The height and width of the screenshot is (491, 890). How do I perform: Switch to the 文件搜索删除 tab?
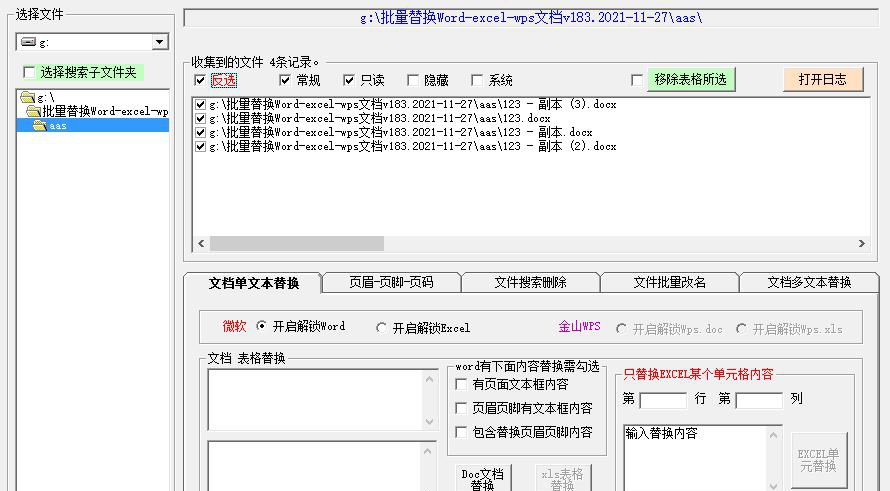click(530, 282)
